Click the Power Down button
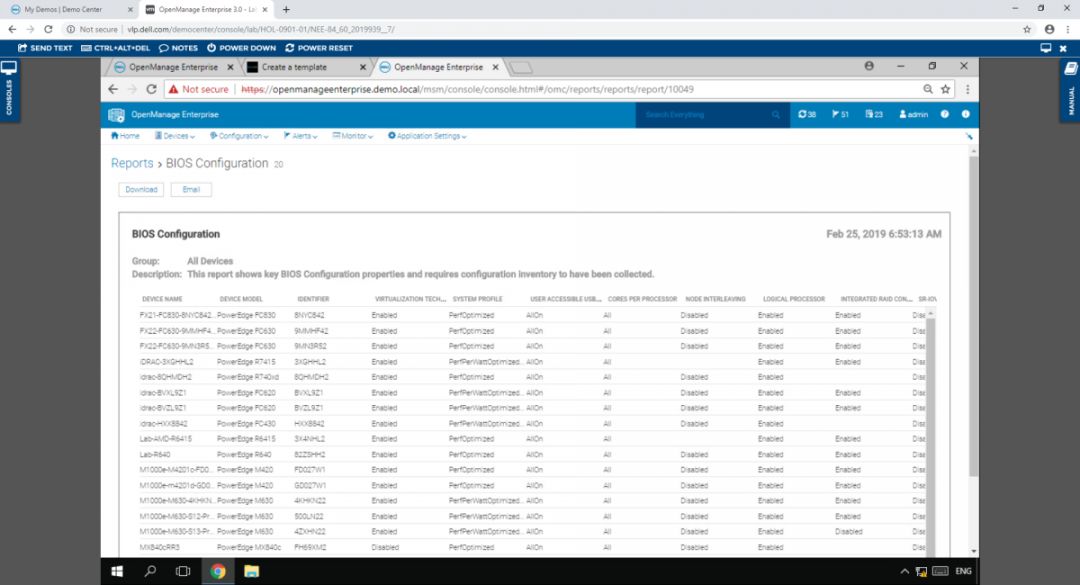 241,48
